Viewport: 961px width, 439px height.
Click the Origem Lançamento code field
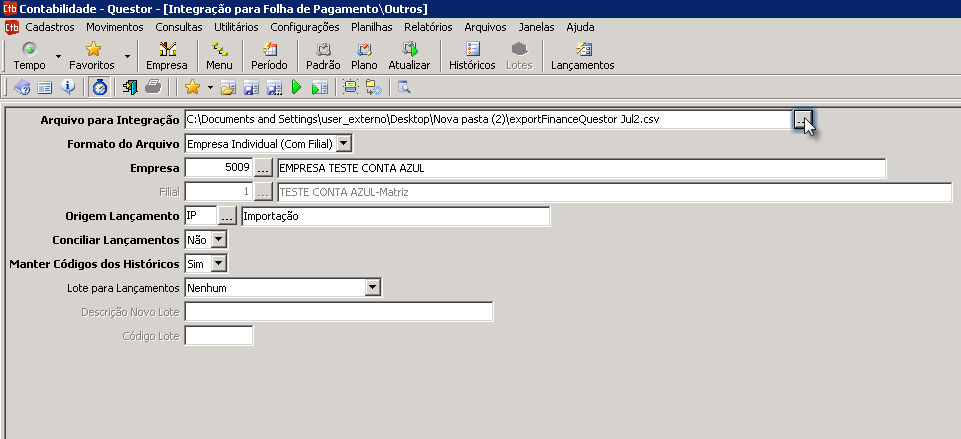200,216
